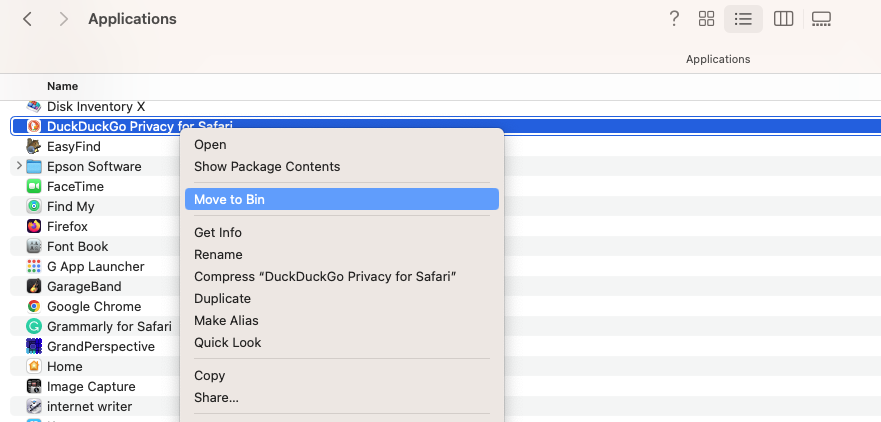This screenshot has height=422, width=881.
Task: Click the Google Chrome app icon
Action: click(x=34, y=306)
